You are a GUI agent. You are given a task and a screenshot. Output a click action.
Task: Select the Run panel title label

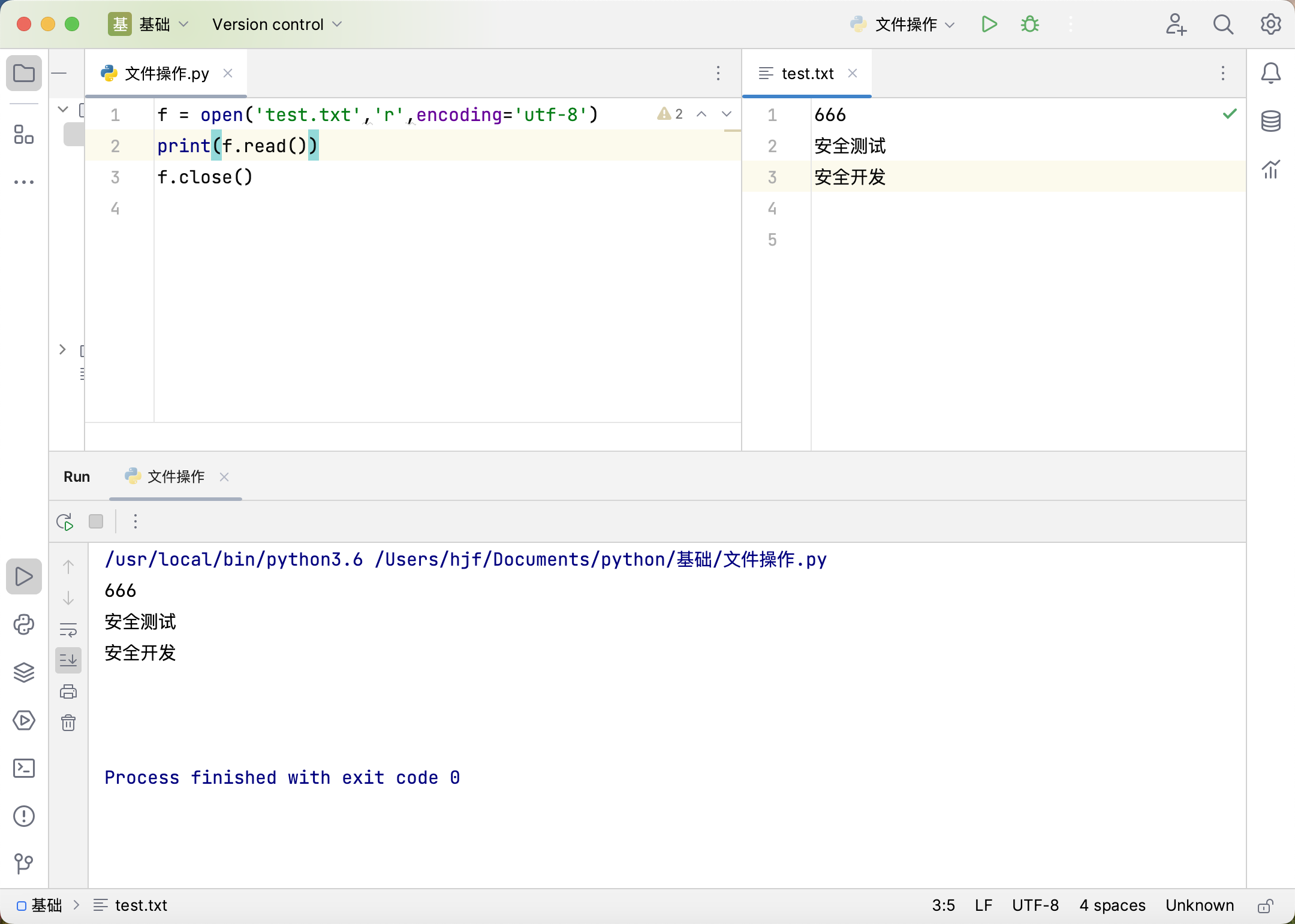pyautogui.click(x=77, y=476)
